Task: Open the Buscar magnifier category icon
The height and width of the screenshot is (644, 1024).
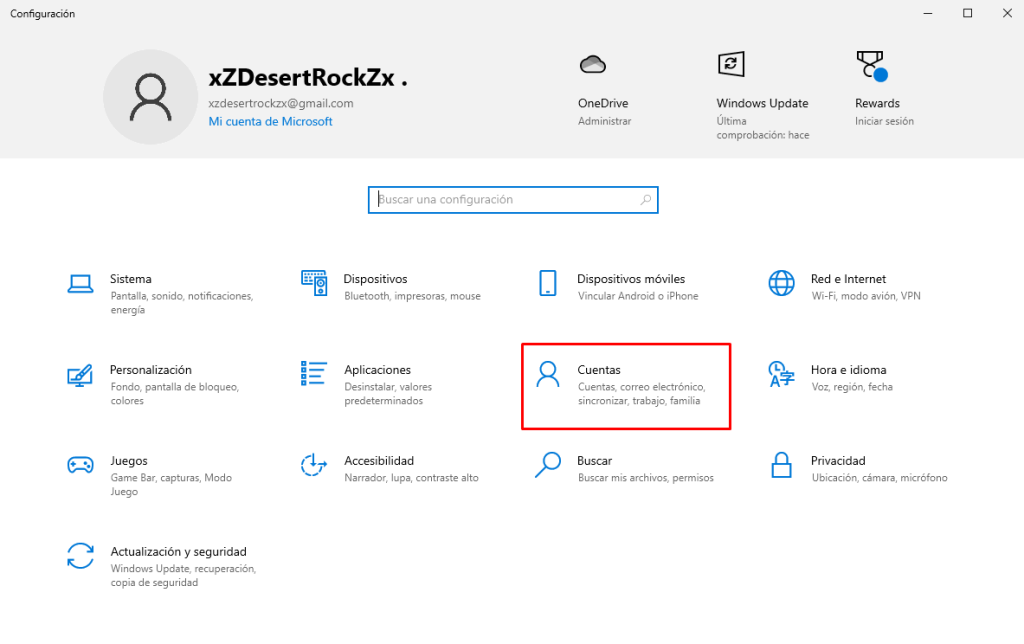Action: [548, 465]
